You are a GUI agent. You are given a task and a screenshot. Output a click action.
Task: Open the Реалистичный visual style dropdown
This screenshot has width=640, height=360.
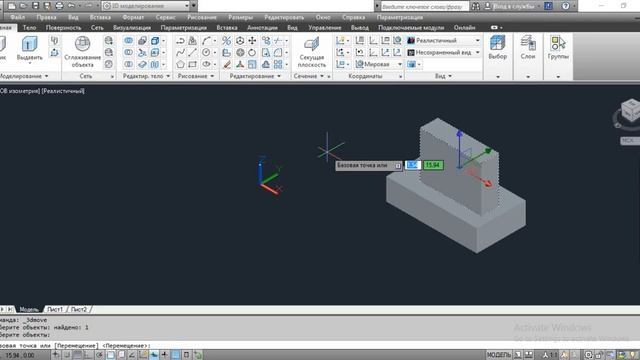(444, 40)
